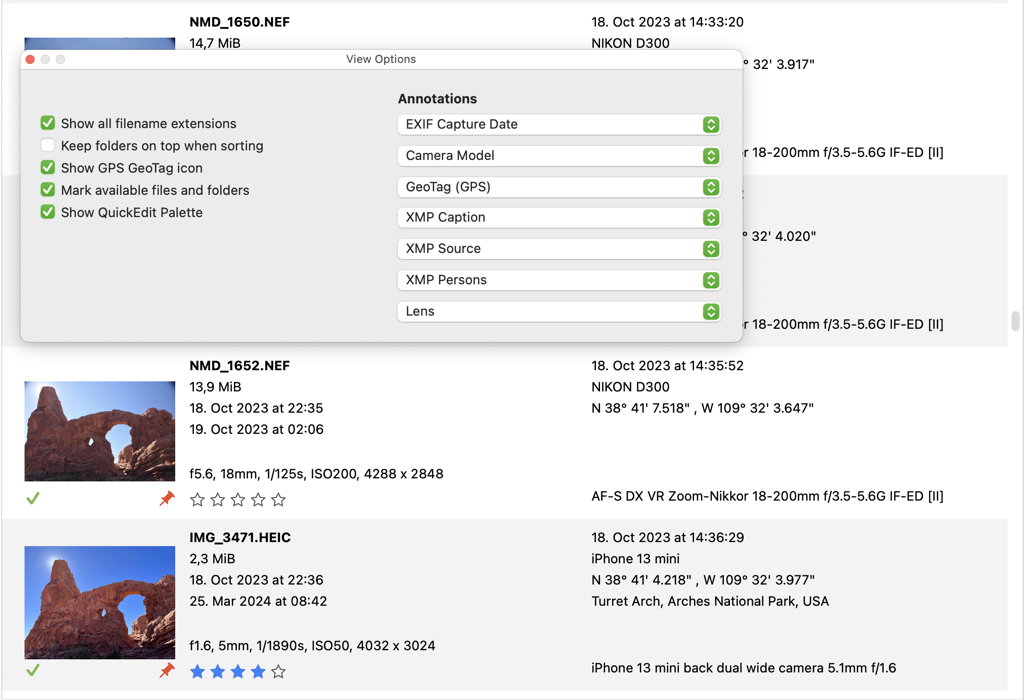
Task: Open the EXIF Capture Date annotation dropdown
Action: (x=710, y=124)
